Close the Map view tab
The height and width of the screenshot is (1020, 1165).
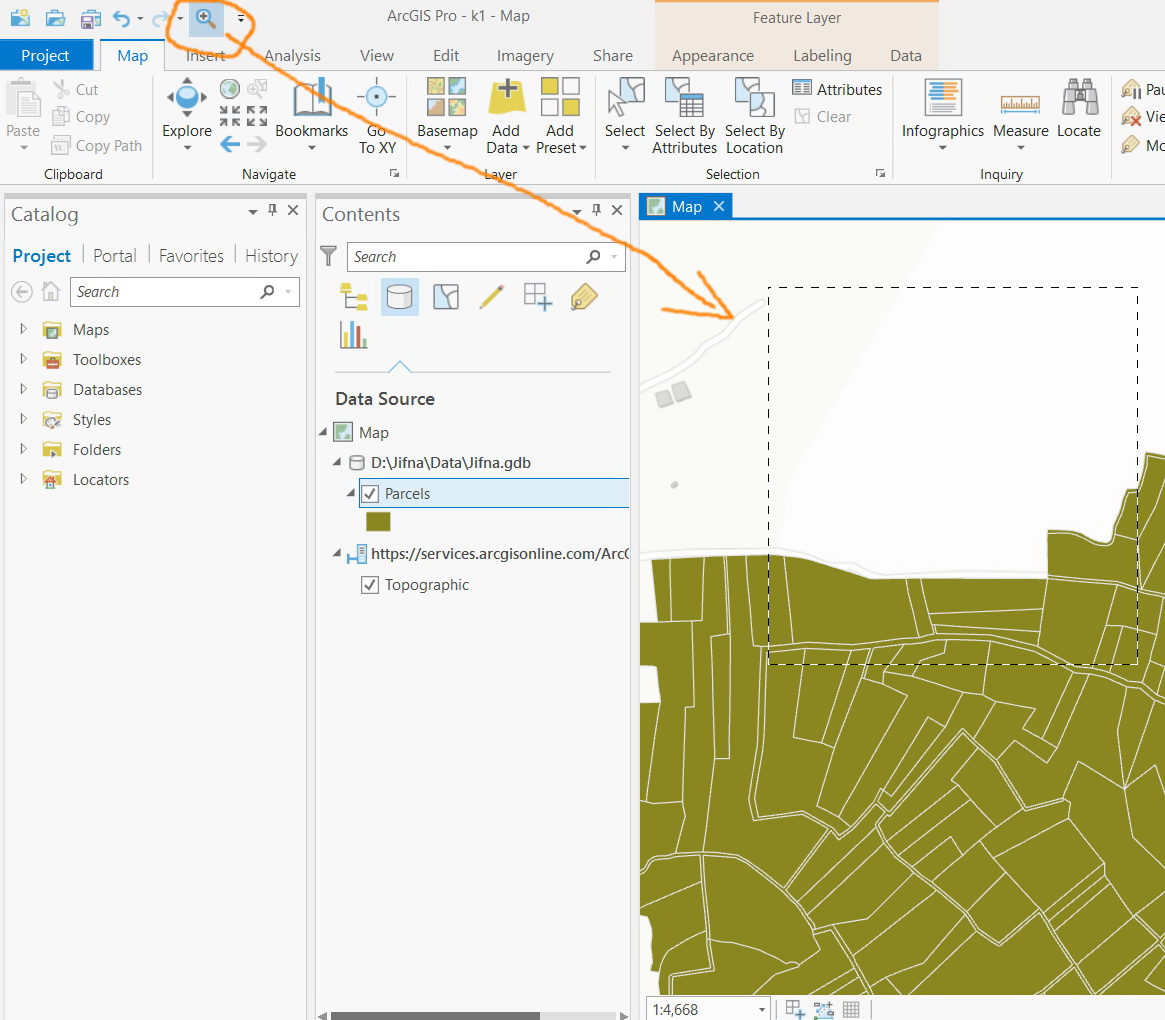tap(718, 206)
